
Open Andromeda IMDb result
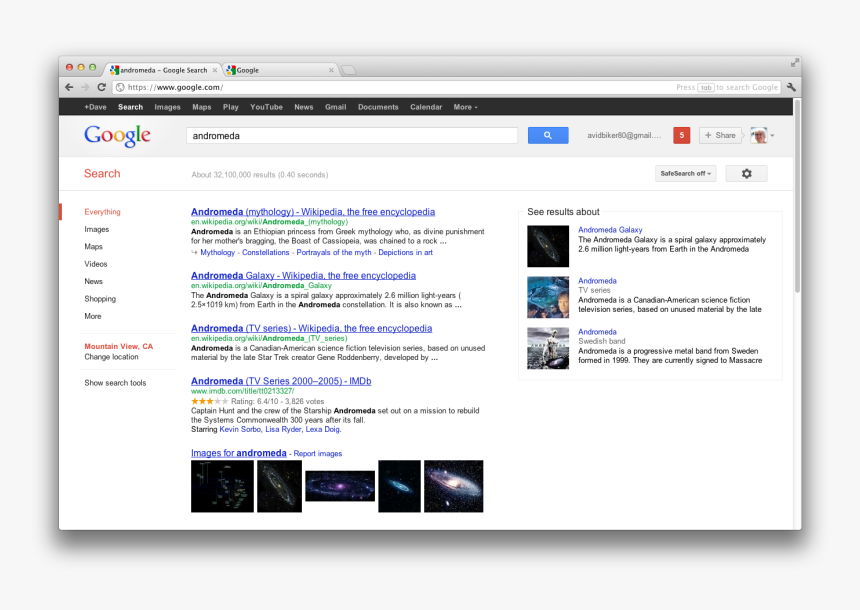click(x=281, y=381)
